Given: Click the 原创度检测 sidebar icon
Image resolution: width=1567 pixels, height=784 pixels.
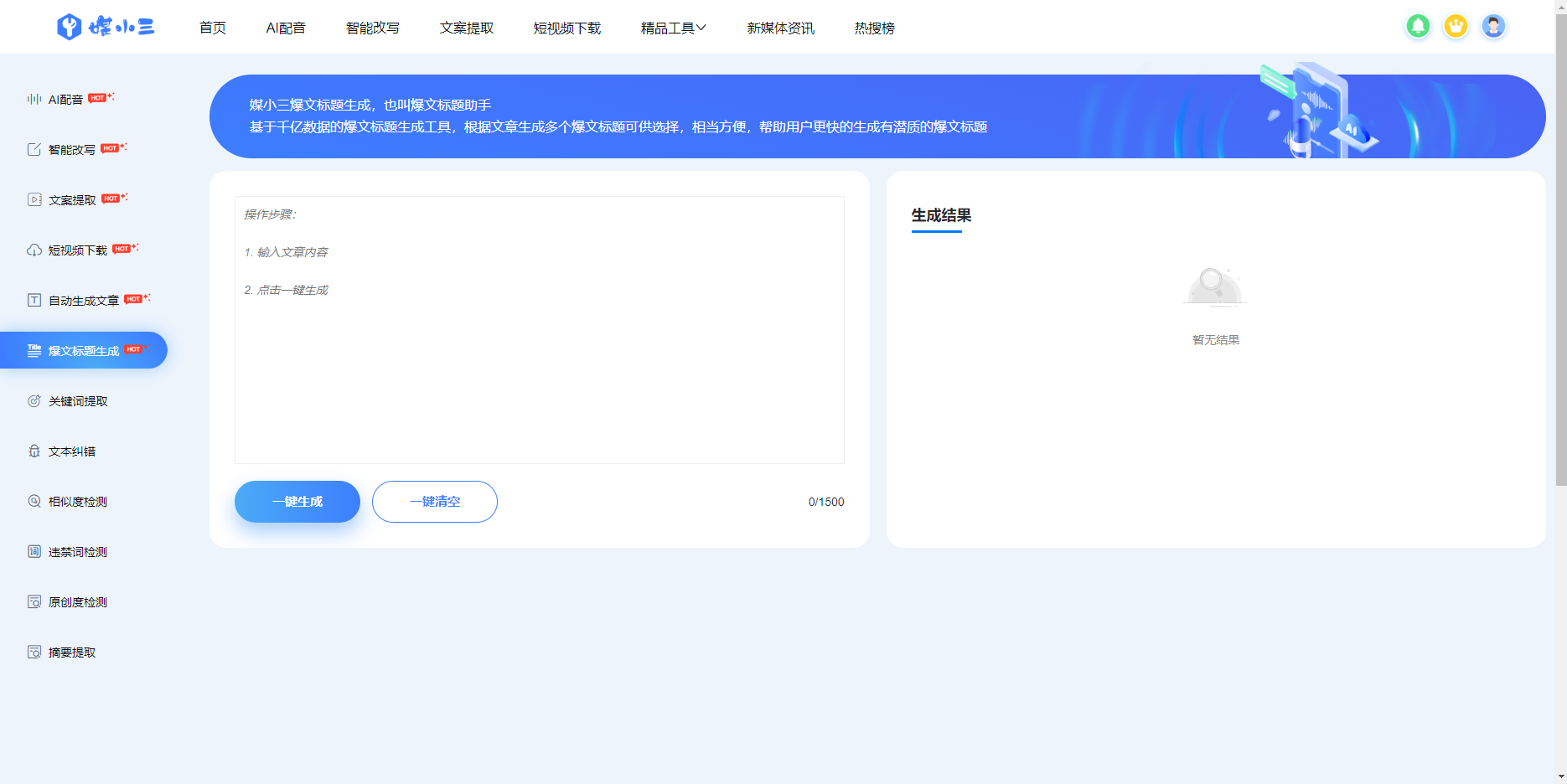Looking at the screenshot, I should (34, 601).
